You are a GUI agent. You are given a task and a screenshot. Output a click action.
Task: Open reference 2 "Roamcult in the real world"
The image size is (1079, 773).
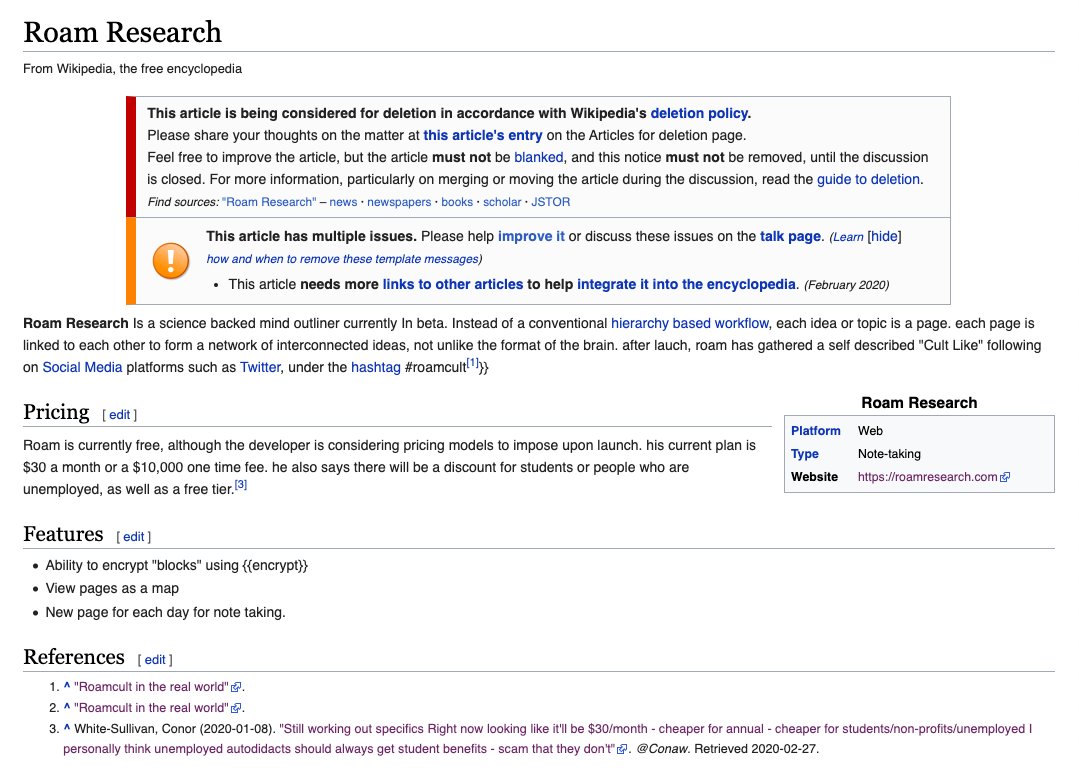pos(151,708)
